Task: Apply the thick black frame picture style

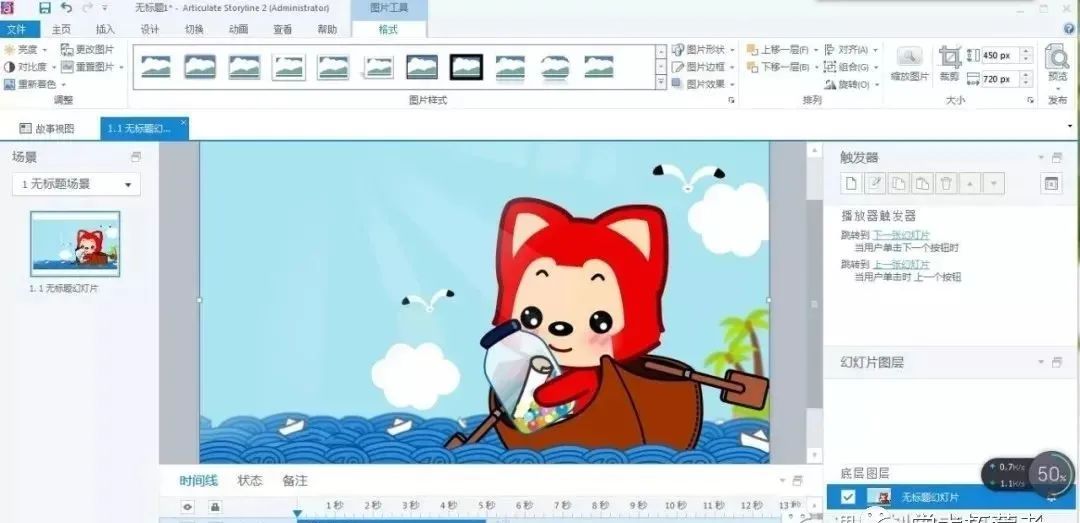Action: (x=466, y=67)
